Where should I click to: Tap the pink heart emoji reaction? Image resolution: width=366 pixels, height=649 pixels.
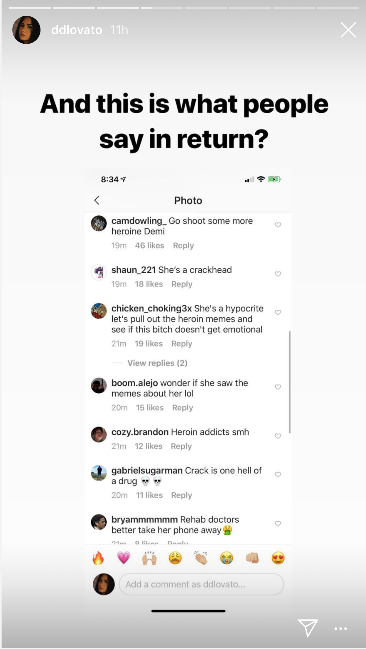123,558
